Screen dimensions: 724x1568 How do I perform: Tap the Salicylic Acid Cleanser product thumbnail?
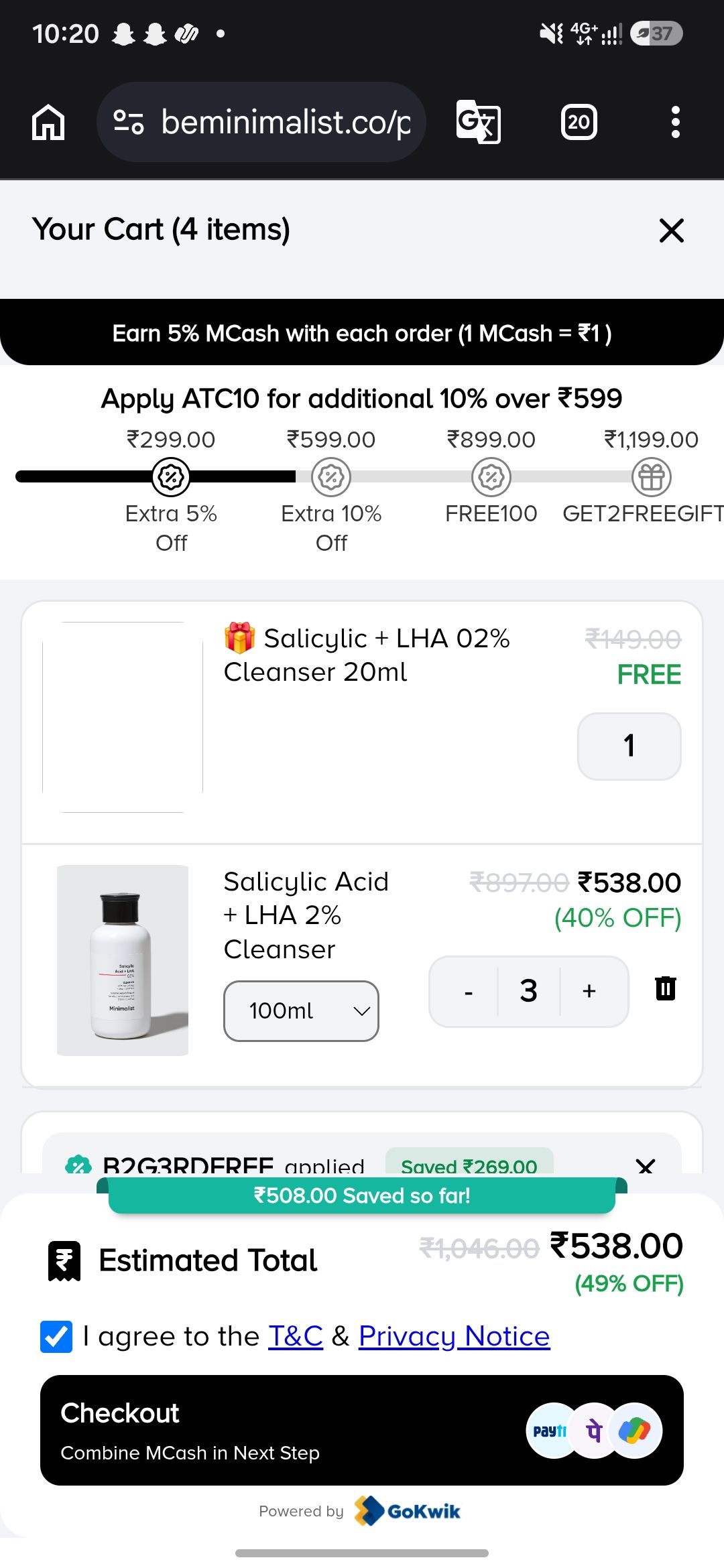pos(123,960)
